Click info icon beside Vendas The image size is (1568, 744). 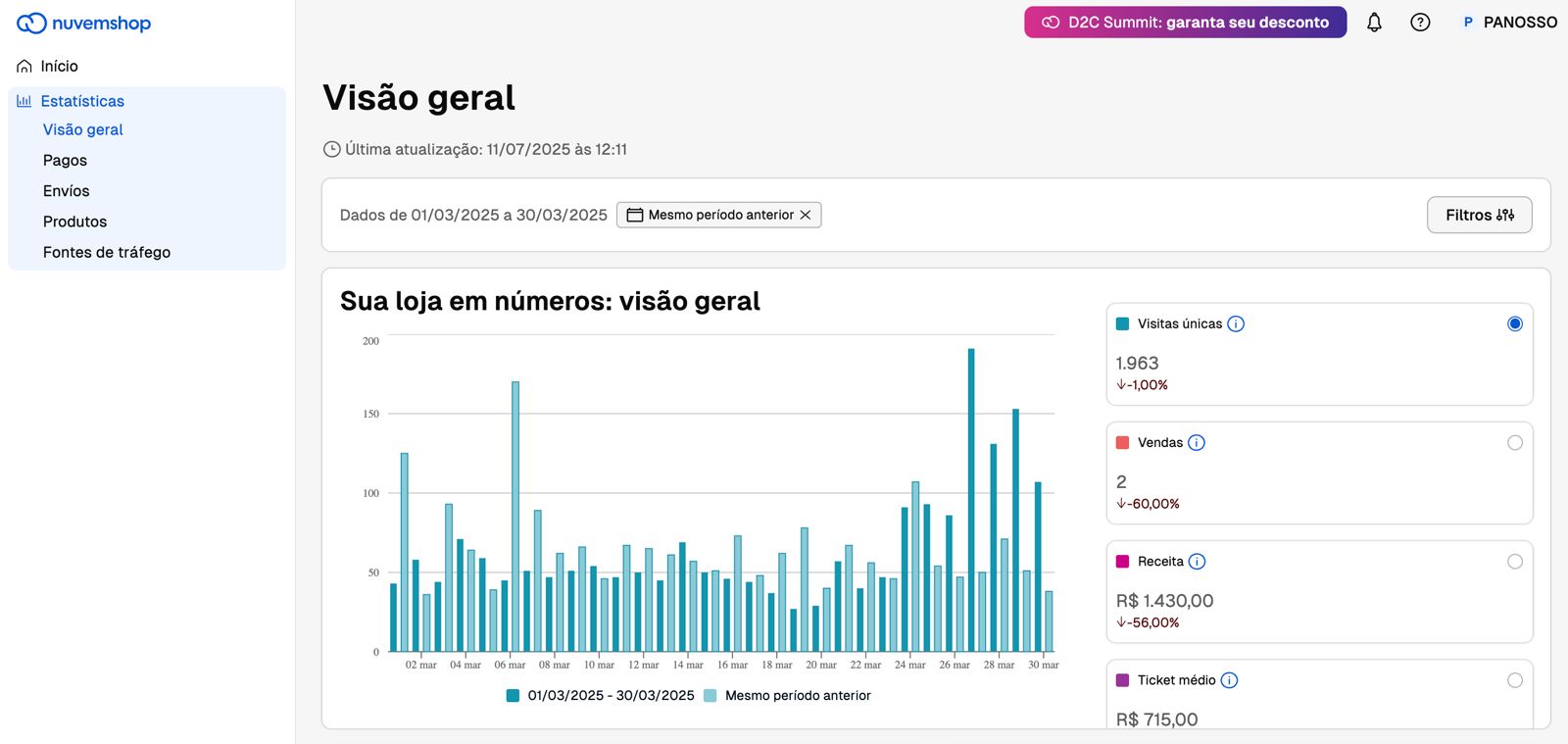coord(1197,443)
